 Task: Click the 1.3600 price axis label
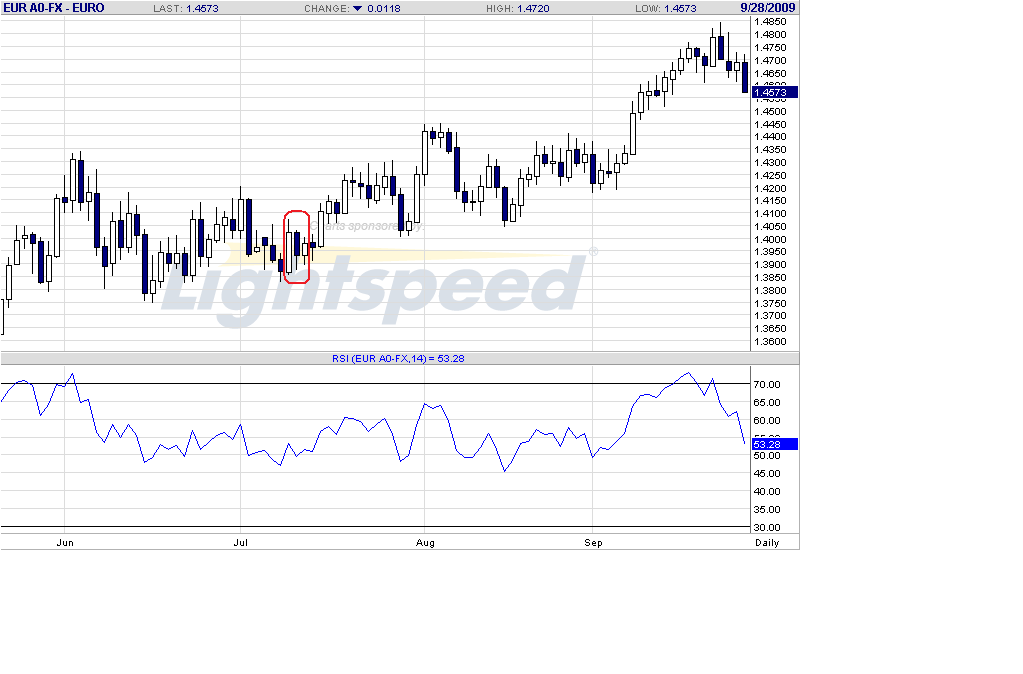[770, 342]
